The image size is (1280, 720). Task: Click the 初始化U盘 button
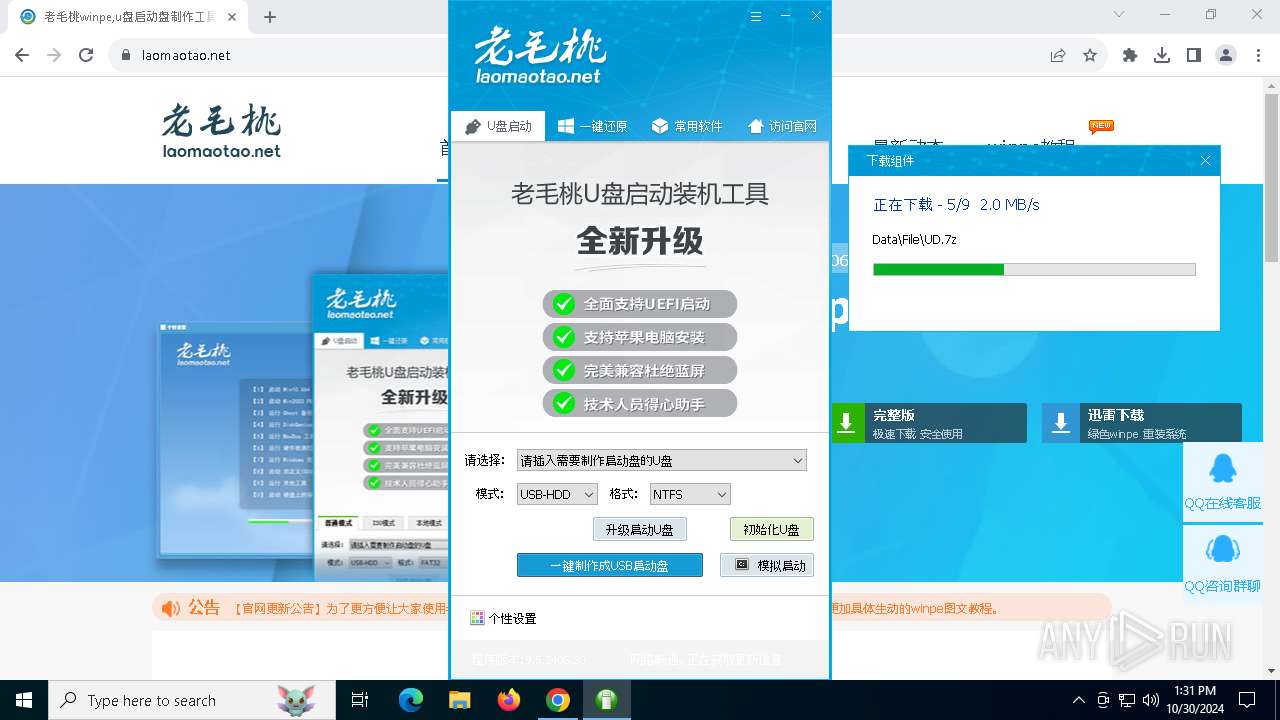tap(771, 529)
